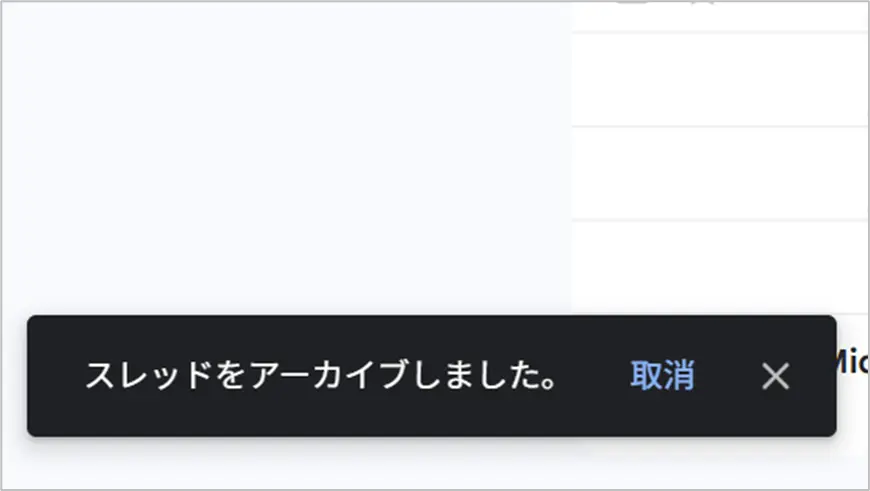Click the blue 取消 text in the notification
Screen dimensions: 870x491
662,376
